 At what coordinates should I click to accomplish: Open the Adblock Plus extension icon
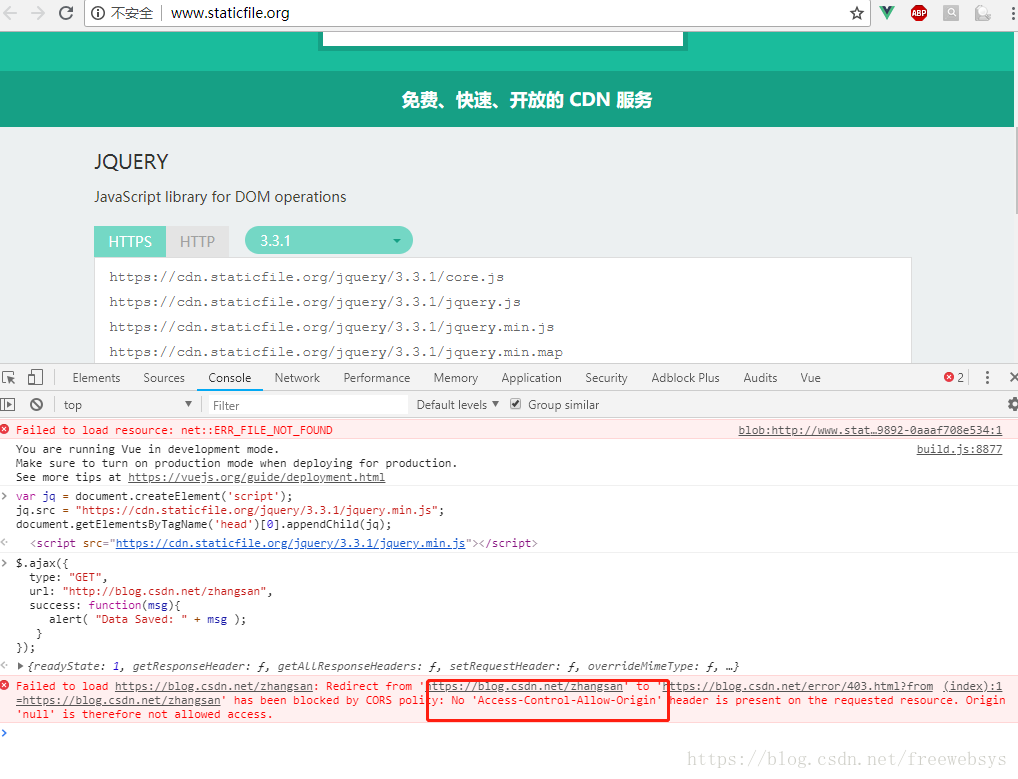pos(919,12)
